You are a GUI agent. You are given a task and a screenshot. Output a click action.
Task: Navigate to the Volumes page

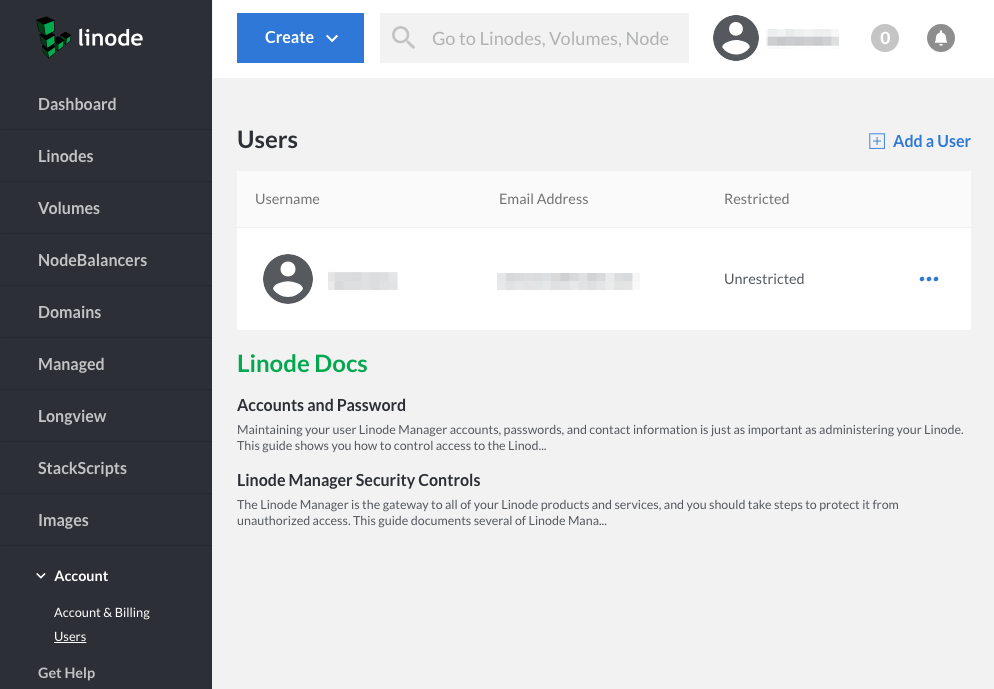click(69, 208)
